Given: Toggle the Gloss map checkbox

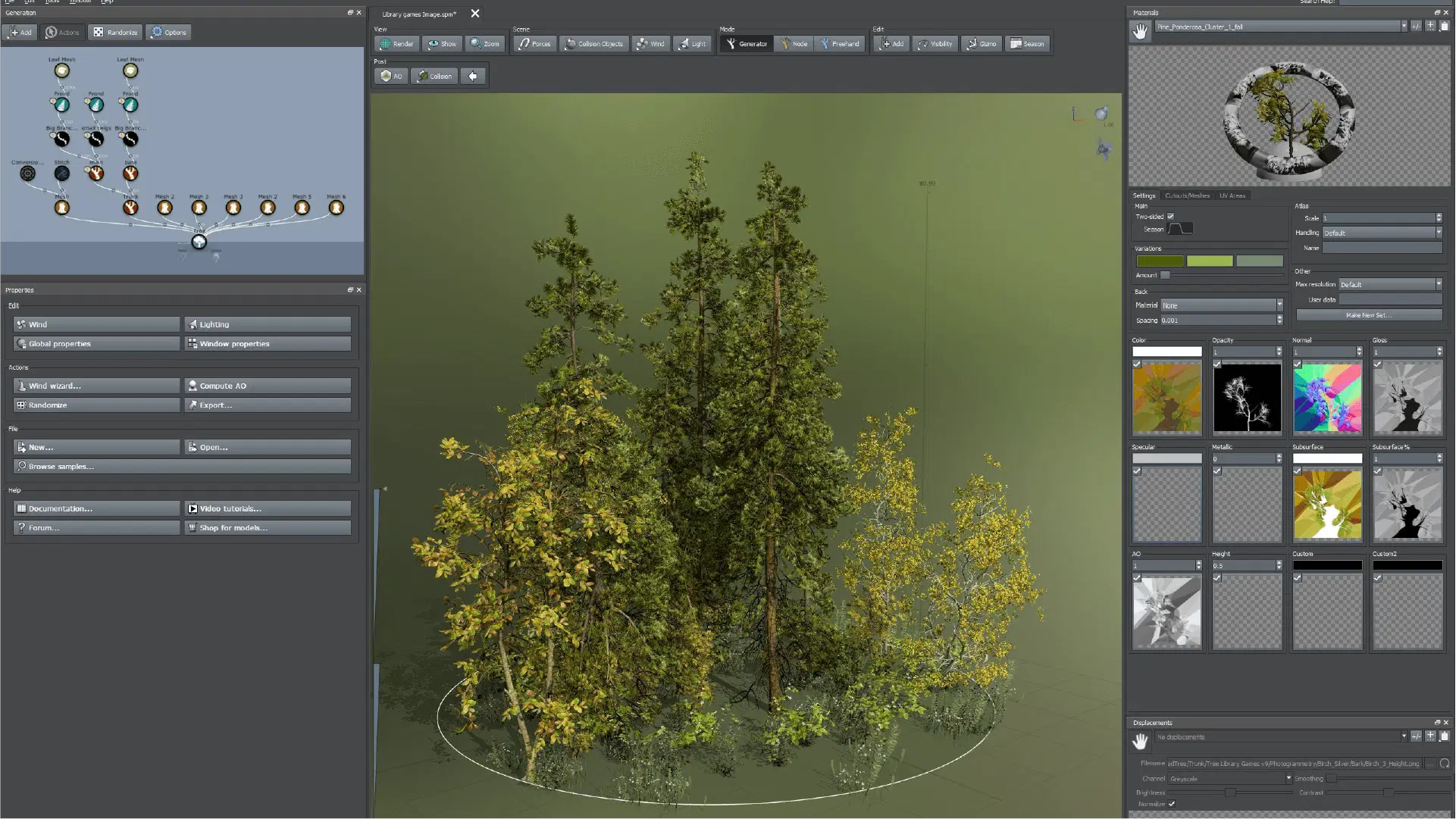Looking at the screenshot, I should pyautogui.click(x=1378, y=364).
